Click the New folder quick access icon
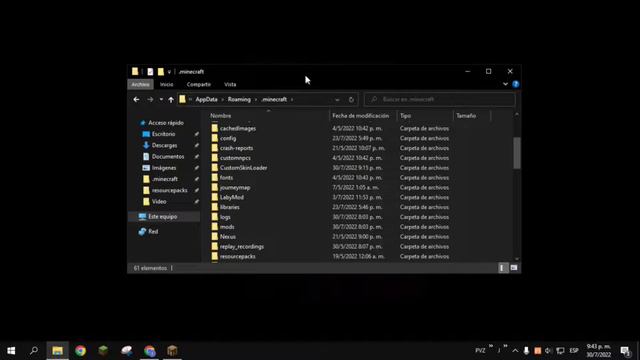 [161, 72]
